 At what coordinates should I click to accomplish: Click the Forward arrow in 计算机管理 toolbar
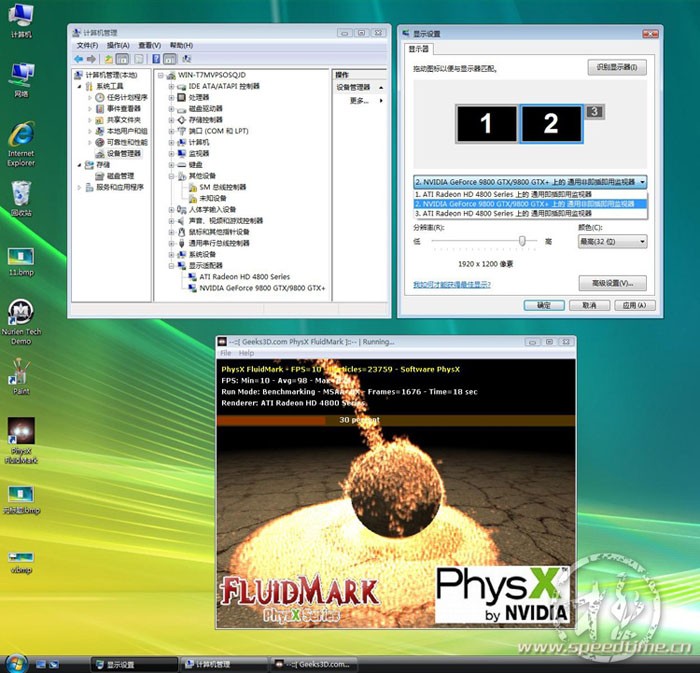pyautogui.click(x=91, y=59)
